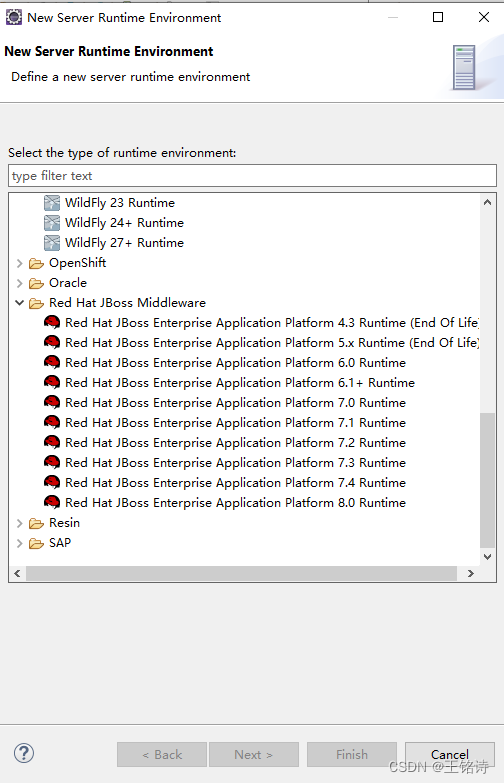The height and width of the screenshot is (783, 504).
Task: Select WildFly 27+ Runtime
Action: coord(124,243)
